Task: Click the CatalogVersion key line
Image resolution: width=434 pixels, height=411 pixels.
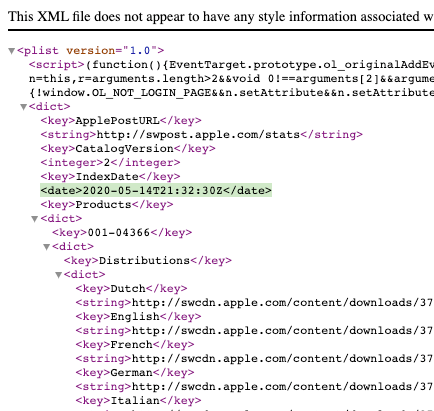Action: tap(128, 148)
